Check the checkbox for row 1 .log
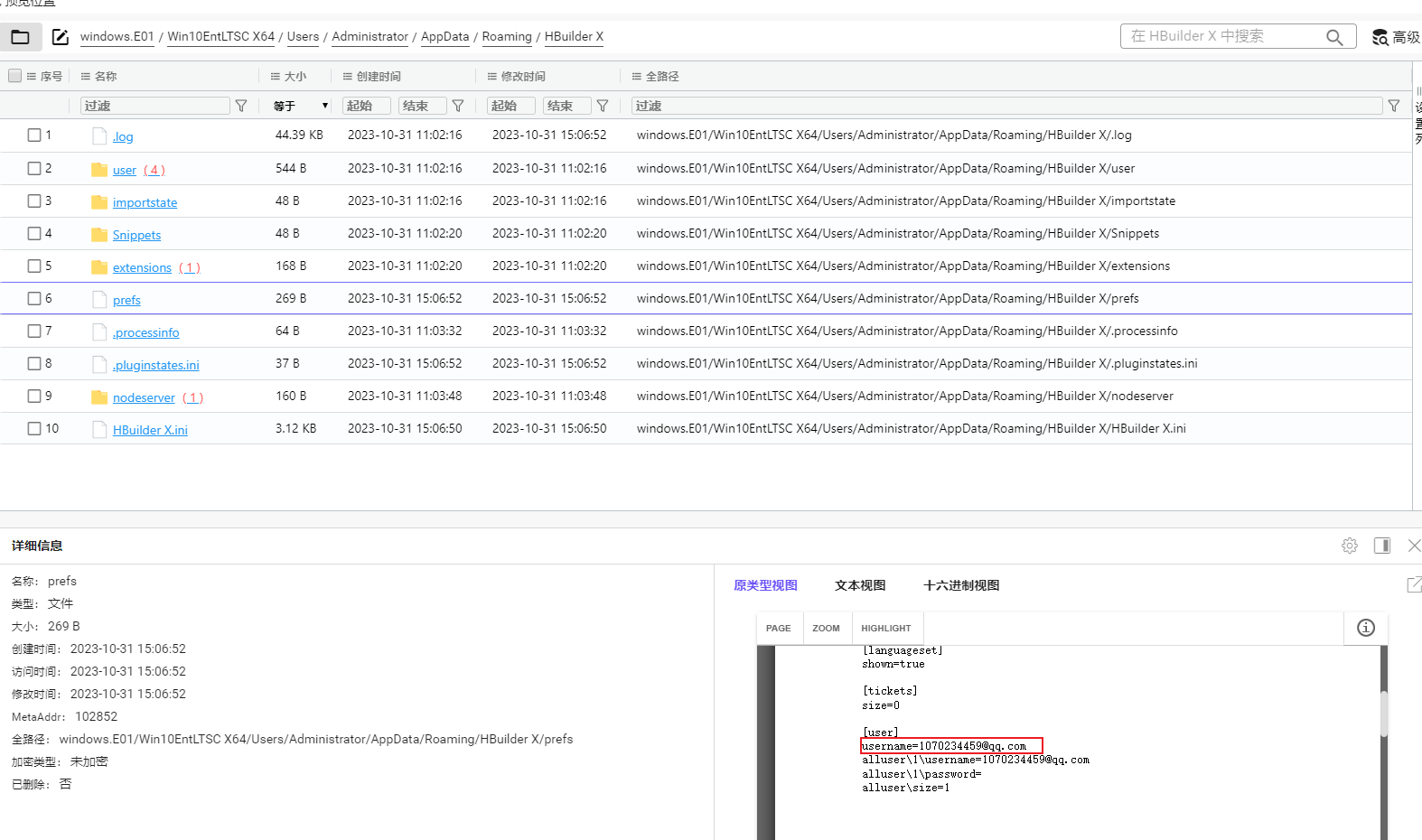The width and height of the screenshot is (1422, 840). pyautogui.click(x=34, y=135)
